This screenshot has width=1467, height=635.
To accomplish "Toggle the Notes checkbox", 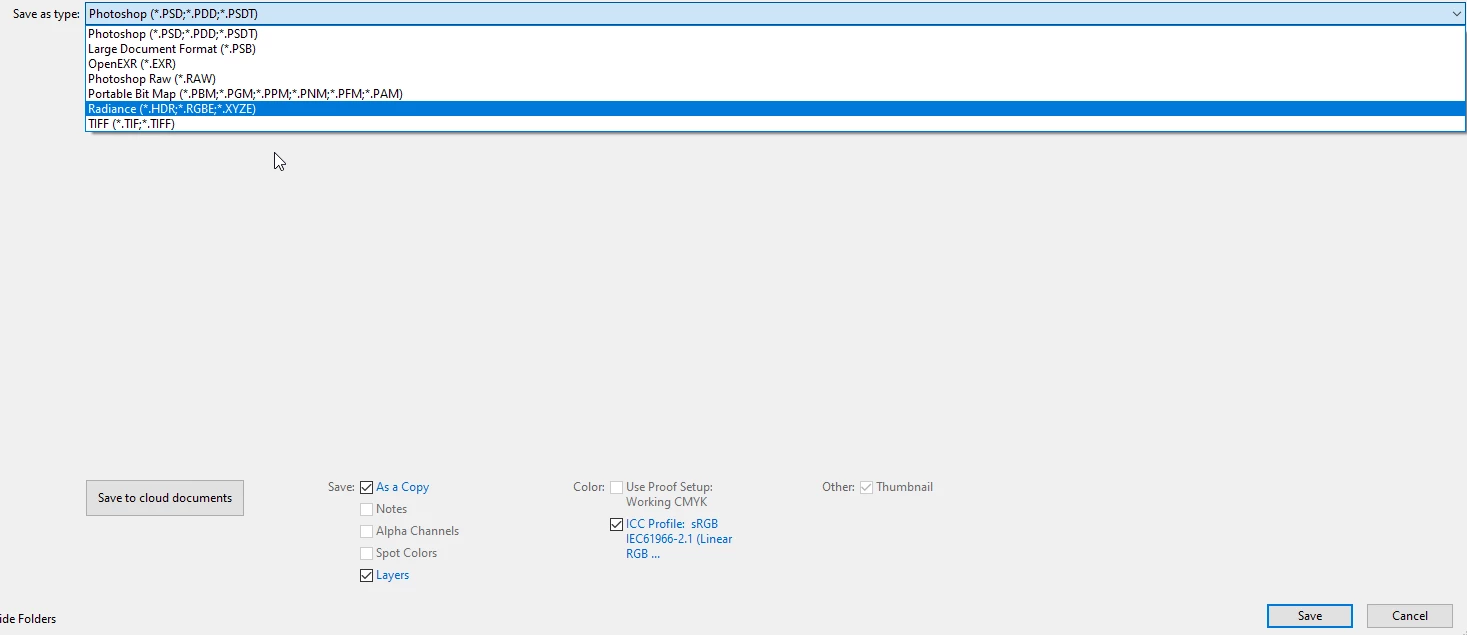I will point(366,510).
